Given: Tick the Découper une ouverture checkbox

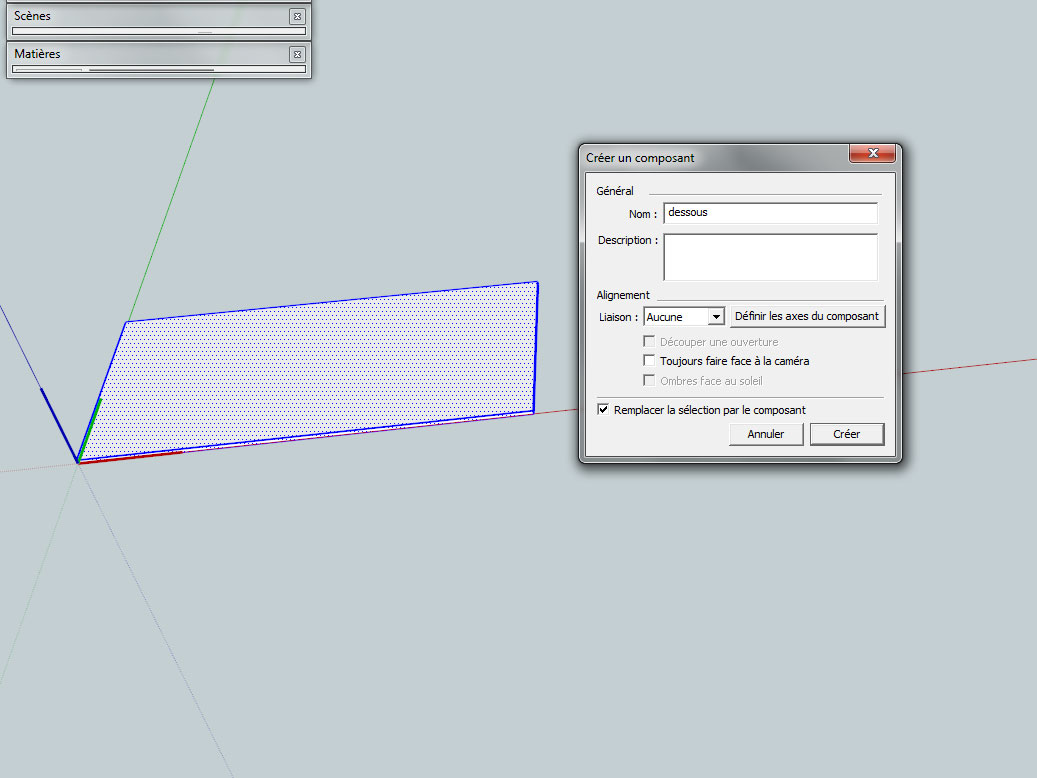Looking at the screenshot, I should tap(649, 341).
